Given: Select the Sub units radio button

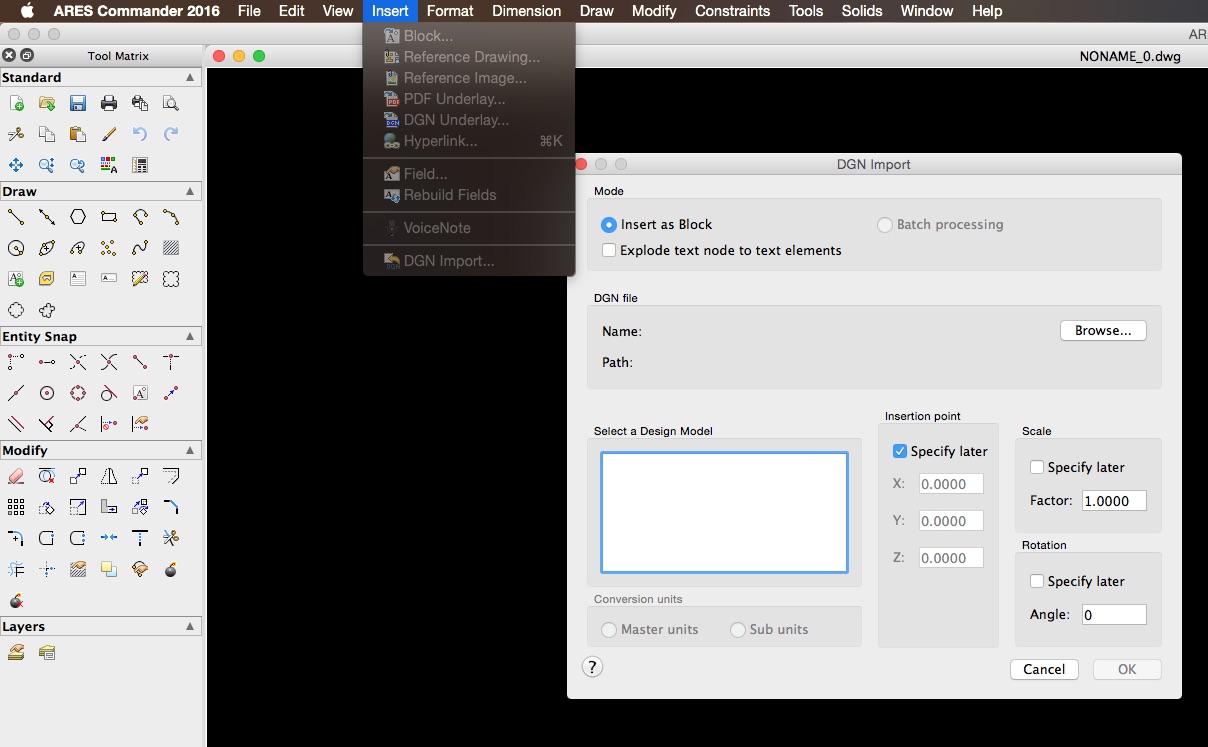Looking at the screenshot, I should point(738,630).
